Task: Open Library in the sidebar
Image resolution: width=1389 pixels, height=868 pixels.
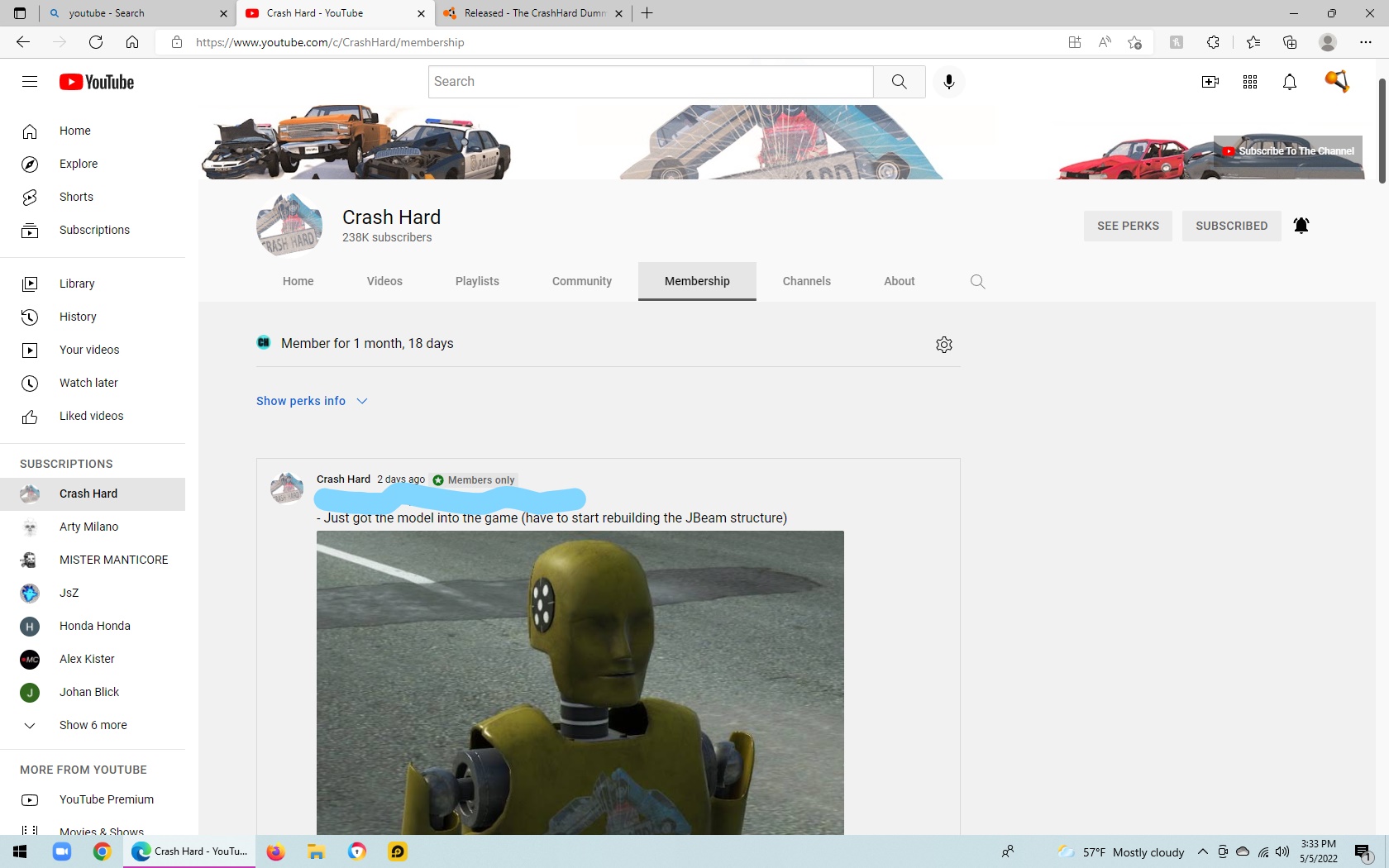Action: point(93,284)
